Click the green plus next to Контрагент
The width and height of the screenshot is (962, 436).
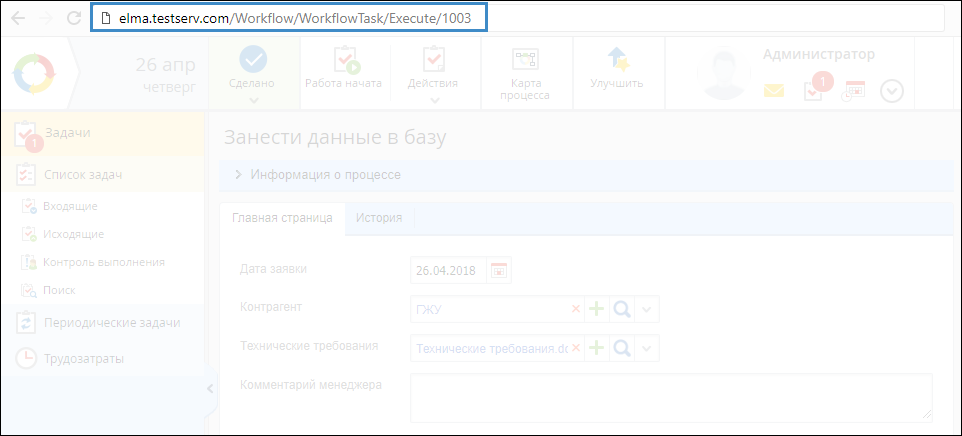coord(597,309)
